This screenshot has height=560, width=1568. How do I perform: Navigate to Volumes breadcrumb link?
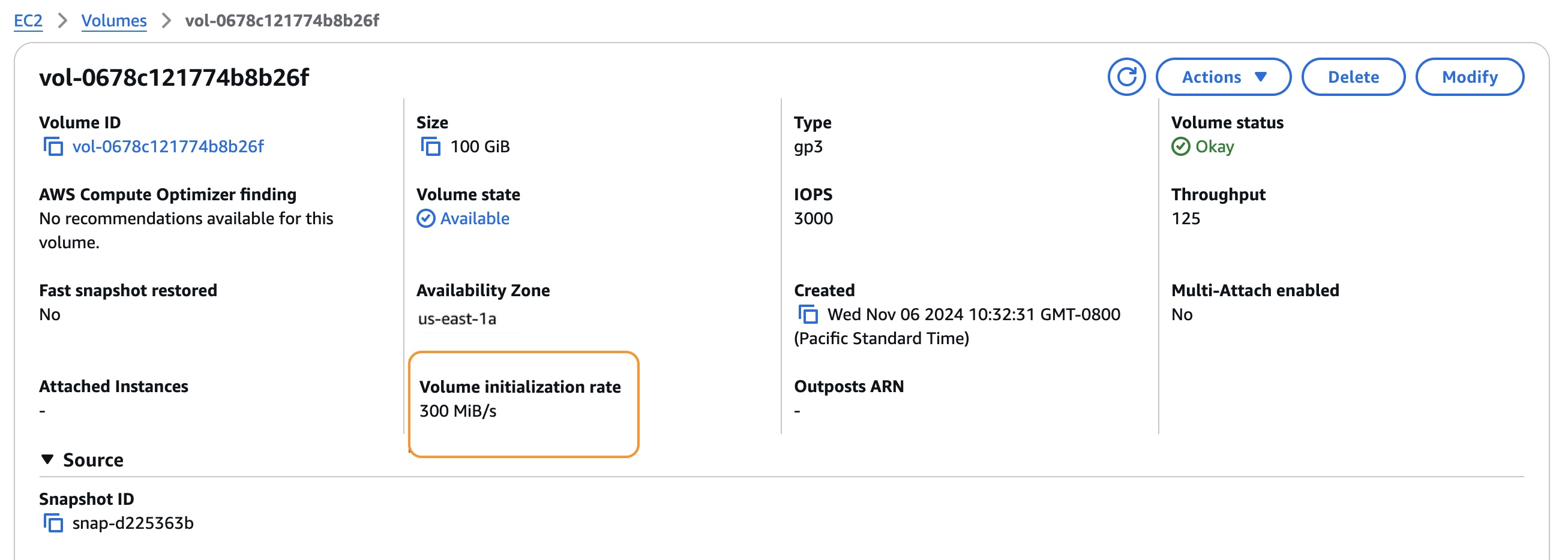pos(114,20)
